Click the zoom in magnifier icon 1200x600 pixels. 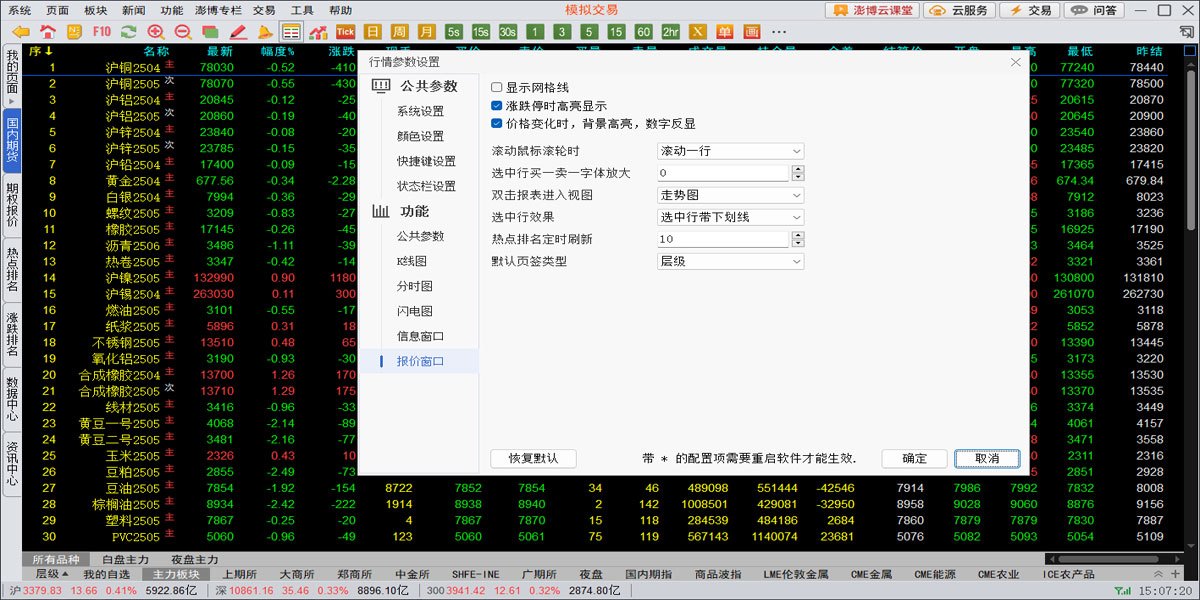(156, 32)
